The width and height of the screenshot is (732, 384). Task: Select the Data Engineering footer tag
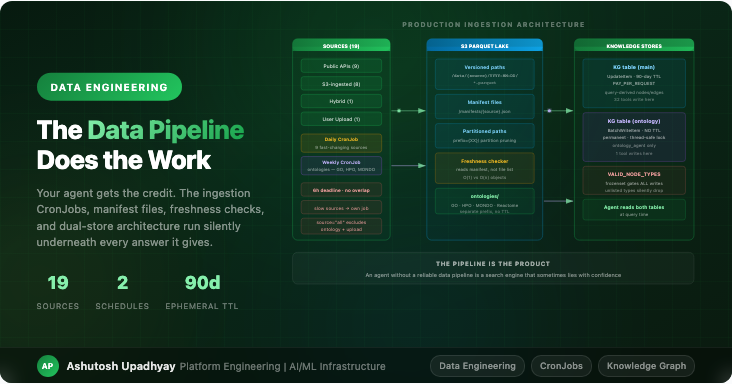477,366
